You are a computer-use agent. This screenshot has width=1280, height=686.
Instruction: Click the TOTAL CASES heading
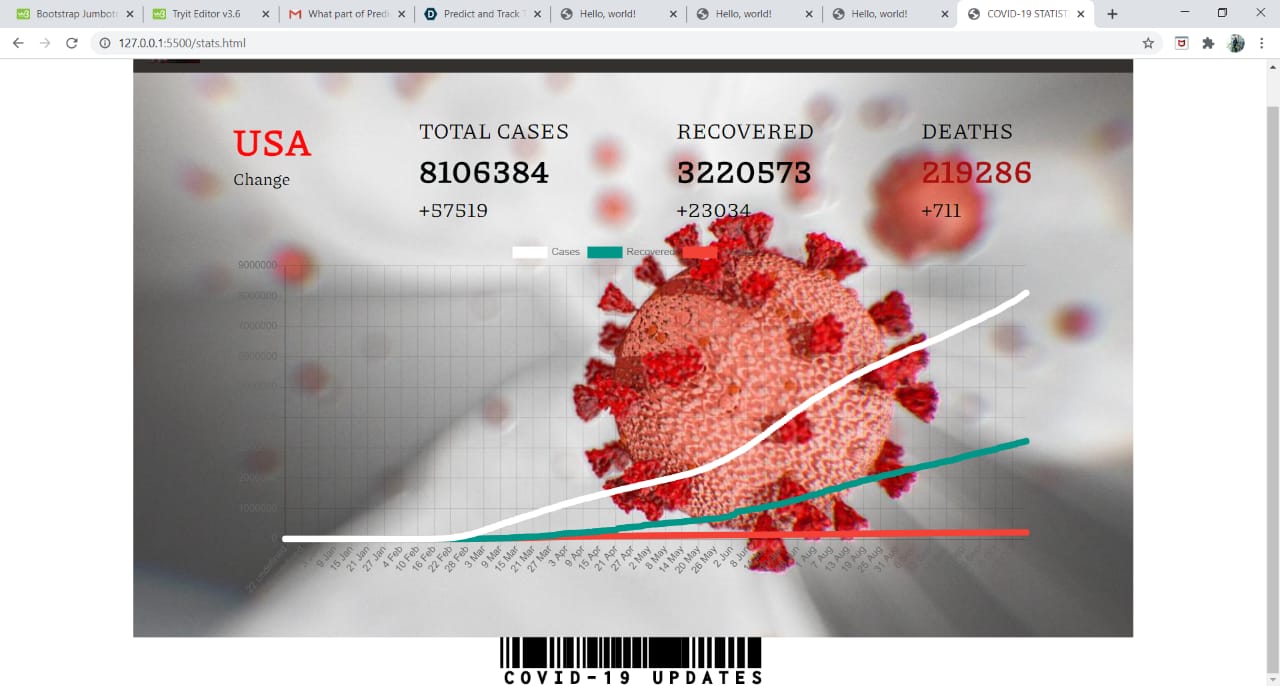pos(494,132)
